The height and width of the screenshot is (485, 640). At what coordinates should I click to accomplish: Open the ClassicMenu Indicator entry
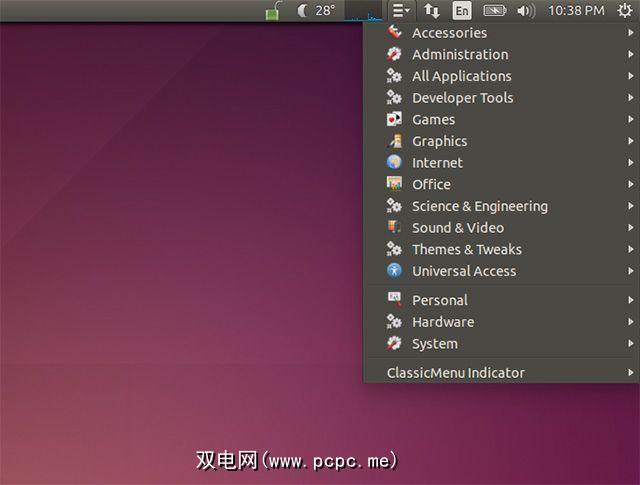click(x=501, y=372)
